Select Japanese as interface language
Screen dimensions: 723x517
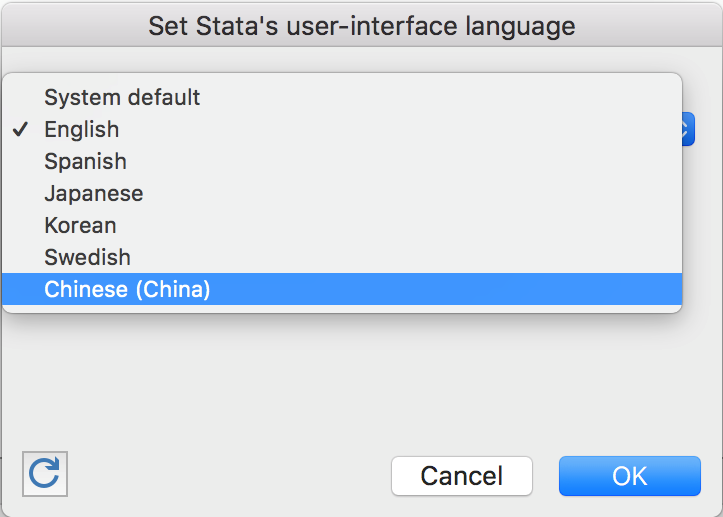click(x=93, y=194)
